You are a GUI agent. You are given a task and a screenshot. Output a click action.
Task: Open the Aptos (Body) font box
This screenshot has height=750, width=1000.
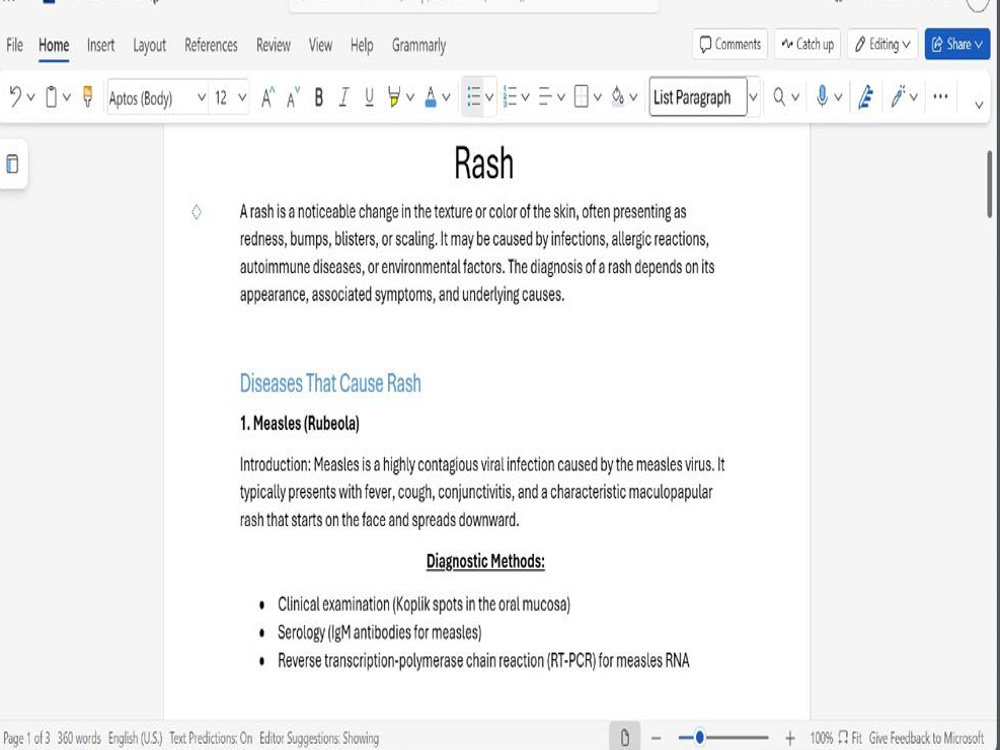(157, 98)
